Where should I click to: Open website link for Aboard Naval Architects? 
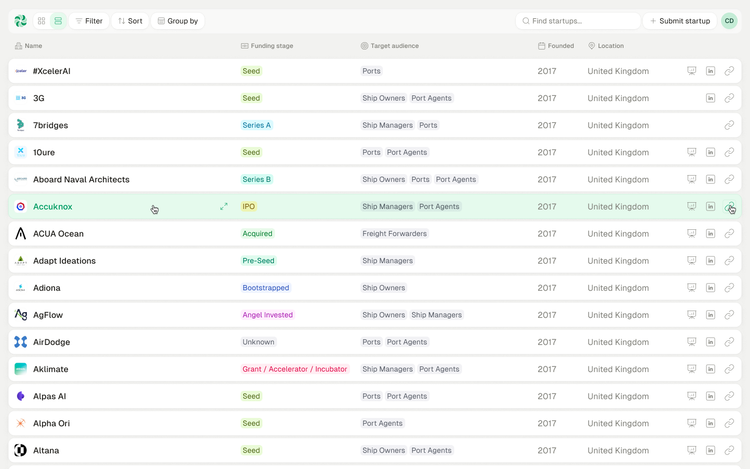pyautogui.click(x=729, y=179)
